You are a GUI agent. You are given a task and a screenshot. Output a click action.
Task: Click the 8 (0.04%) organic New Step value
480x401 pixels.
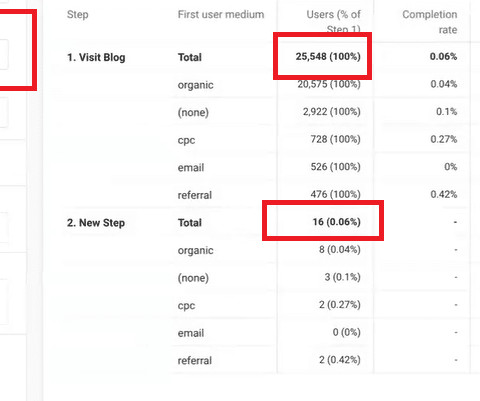click(340, 250)
